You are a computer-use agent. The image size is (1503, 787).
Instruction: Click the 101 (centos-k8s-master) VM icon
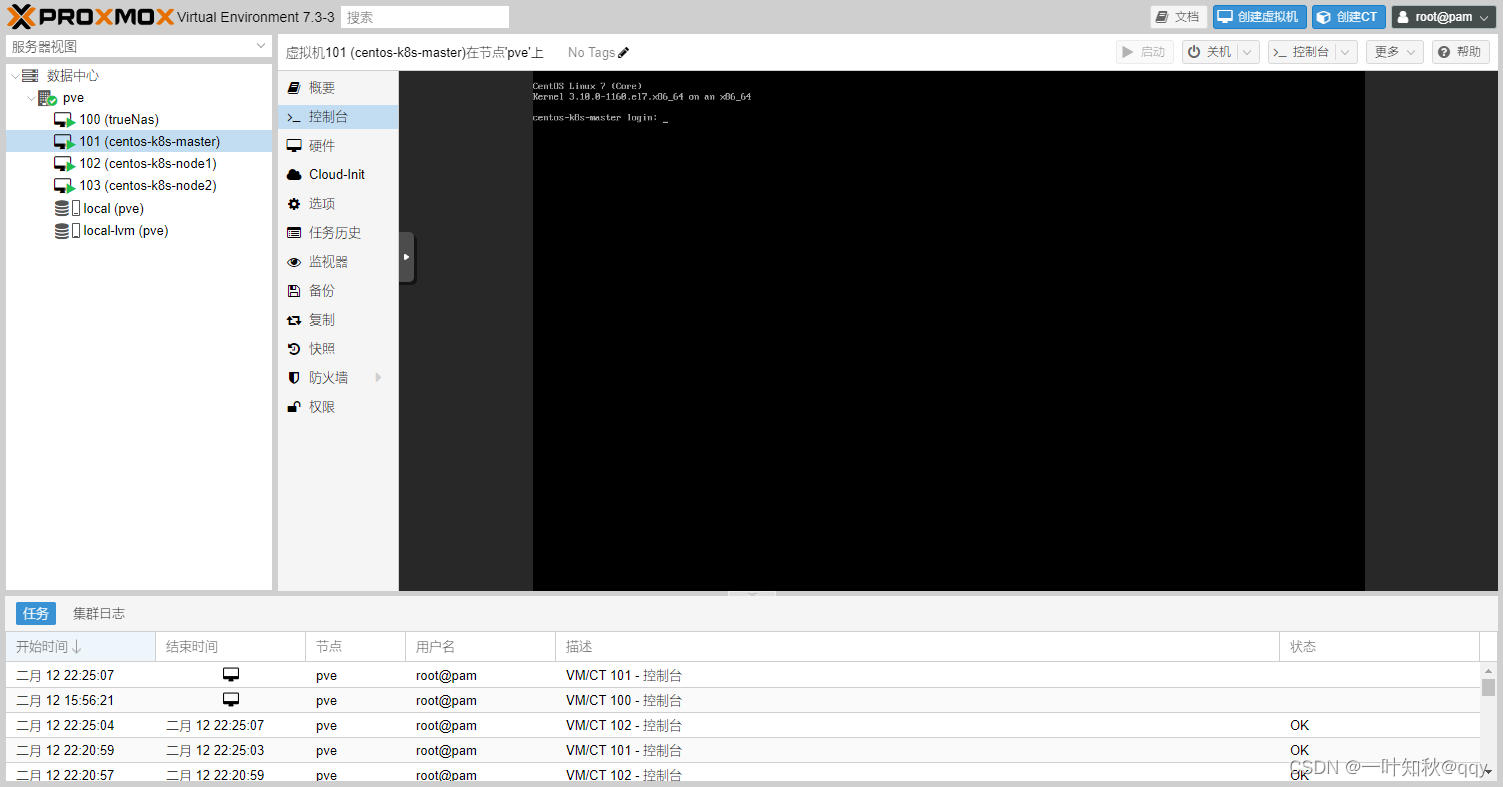click(64, 142)
